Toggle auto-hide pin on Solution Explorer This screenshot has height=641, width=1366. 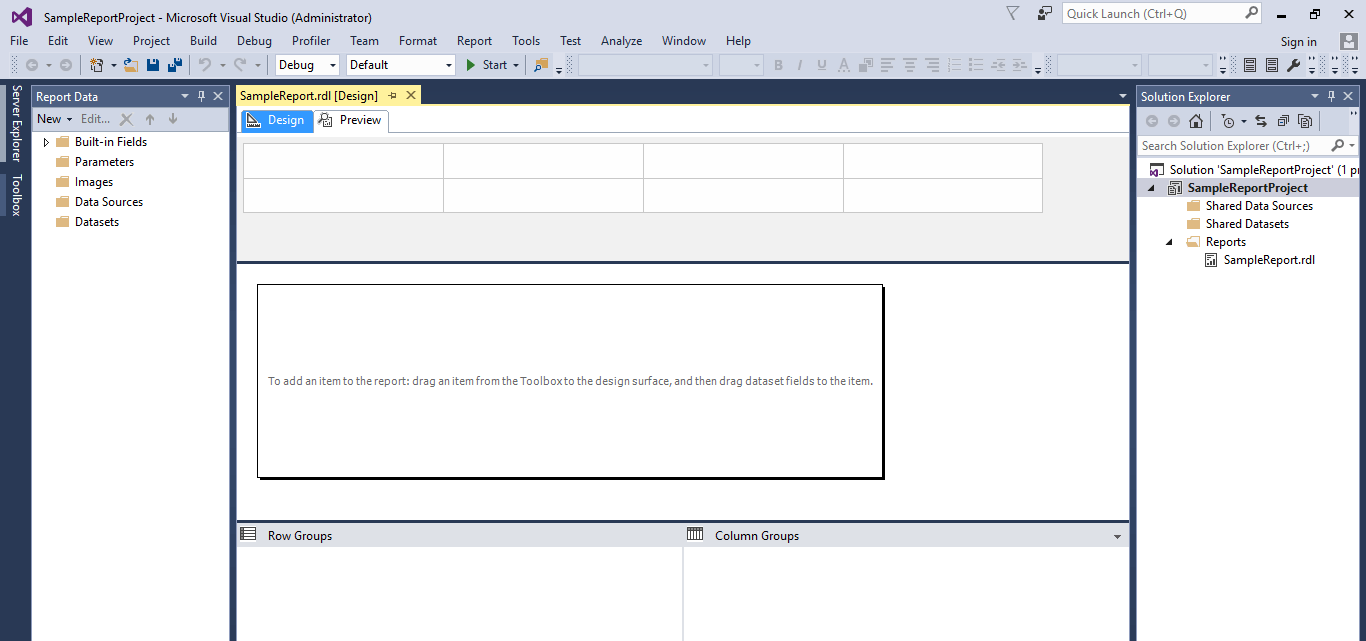pyautogui.click(x=1330, y=96)
